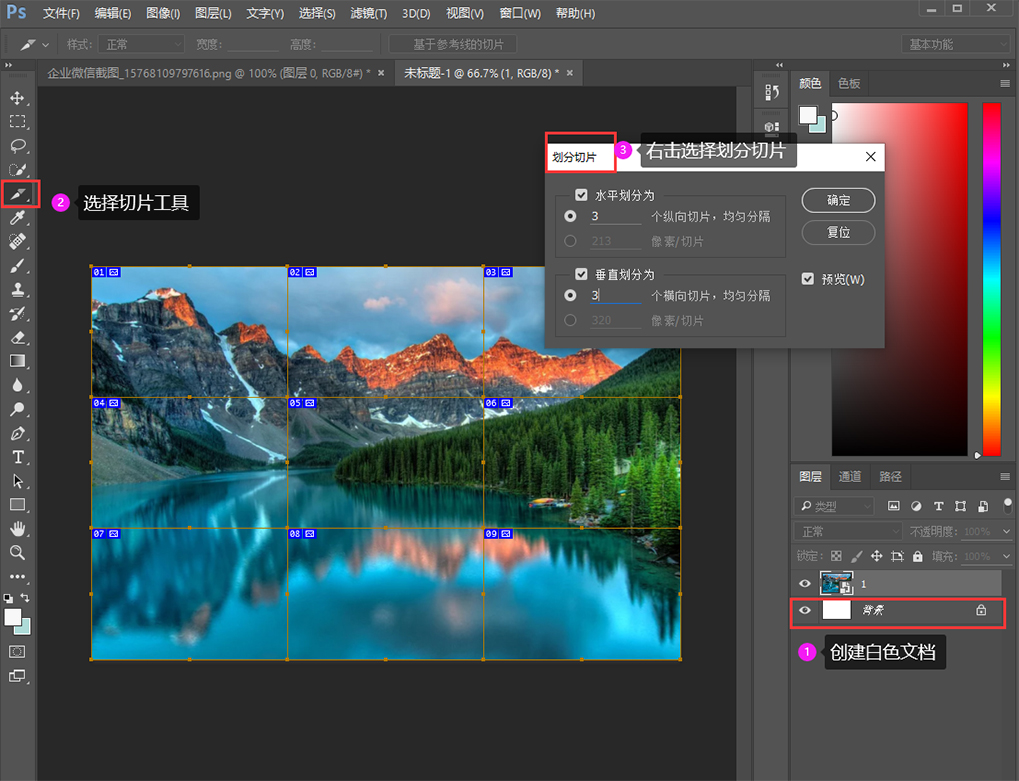Uncheck the 垂直划分为 checkbox
The width and height of the screenshot is (1019, 781).
click(581, 274)
